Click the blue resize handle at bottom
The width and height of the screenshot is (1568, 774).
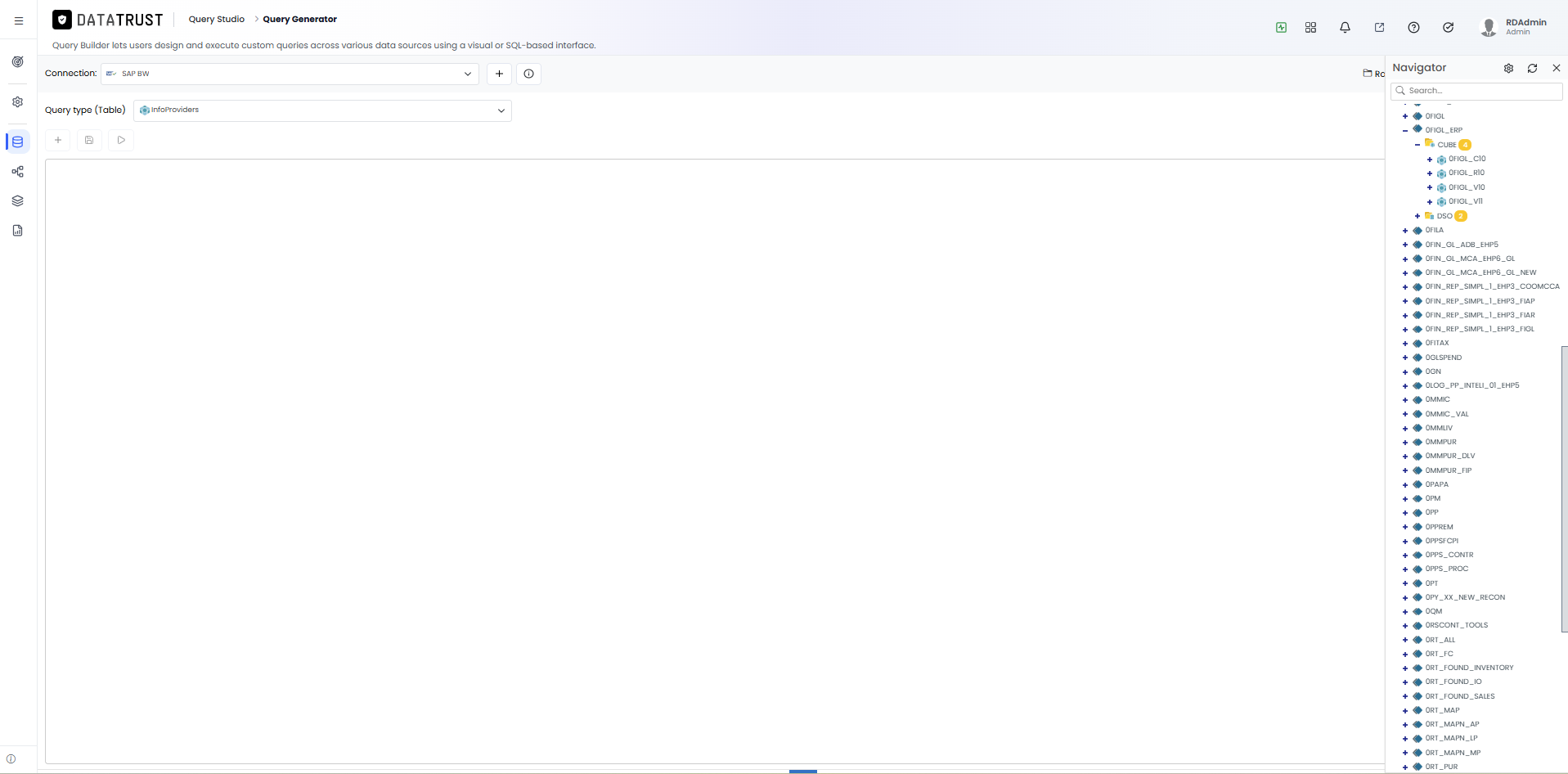[x=803, y=771]
